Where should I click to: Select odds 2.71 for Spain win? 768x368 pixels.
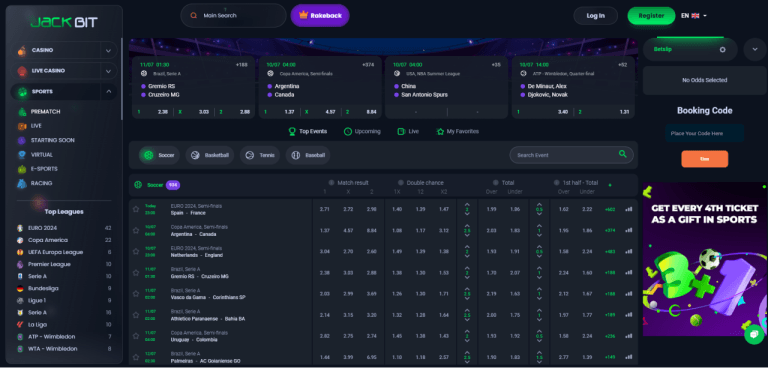(324, 209)
